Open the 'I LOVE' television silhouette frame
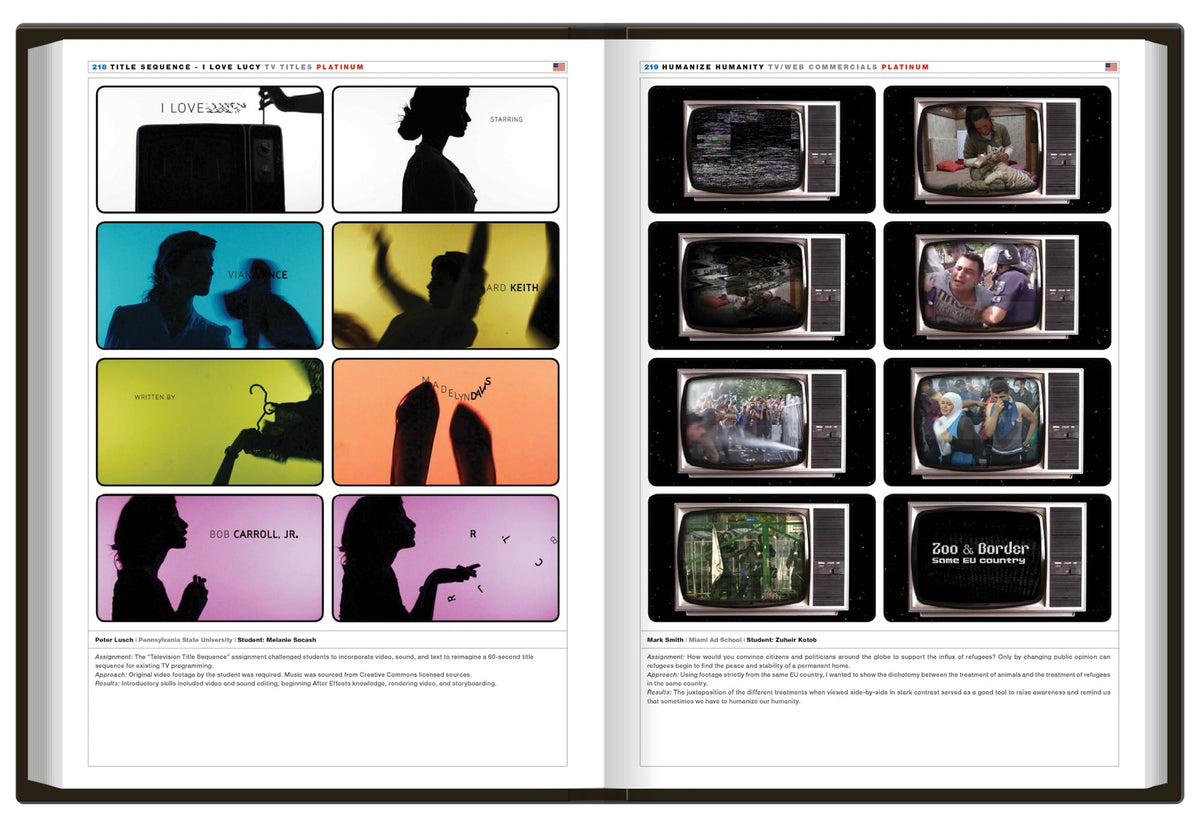Image resolution: width=1200 pixels, height=830 pixels. (210, 149)
